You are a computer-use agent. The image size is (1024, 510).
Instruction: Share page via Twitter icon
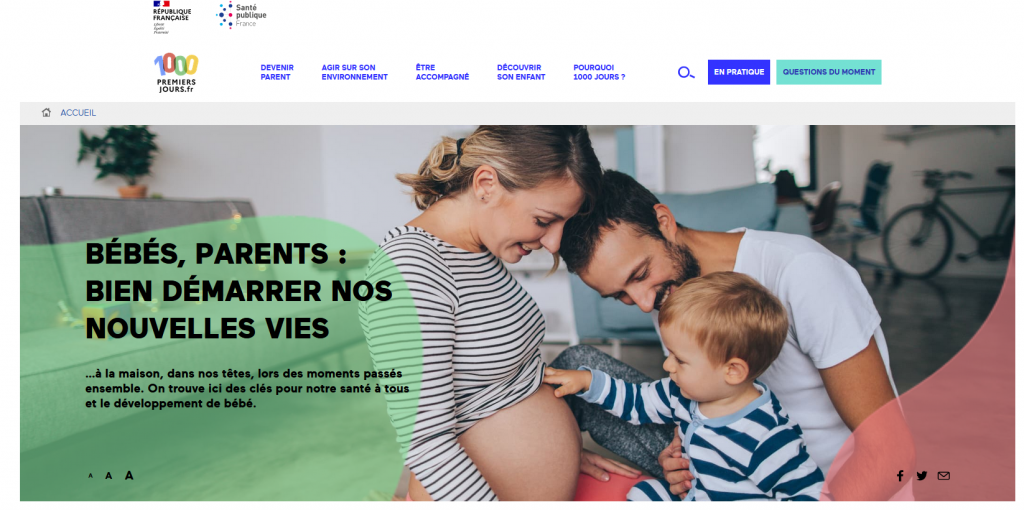pos(921,475)
